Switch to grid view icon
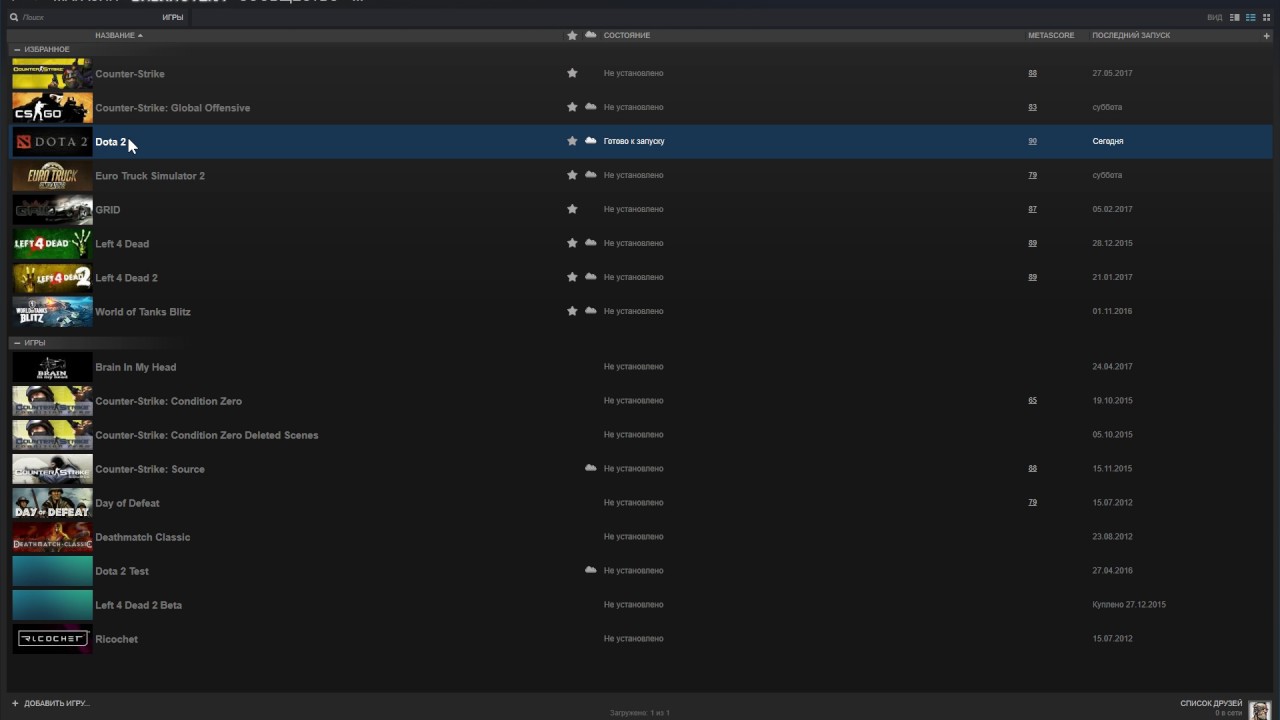1280x720 pixels. [1266, 17]
